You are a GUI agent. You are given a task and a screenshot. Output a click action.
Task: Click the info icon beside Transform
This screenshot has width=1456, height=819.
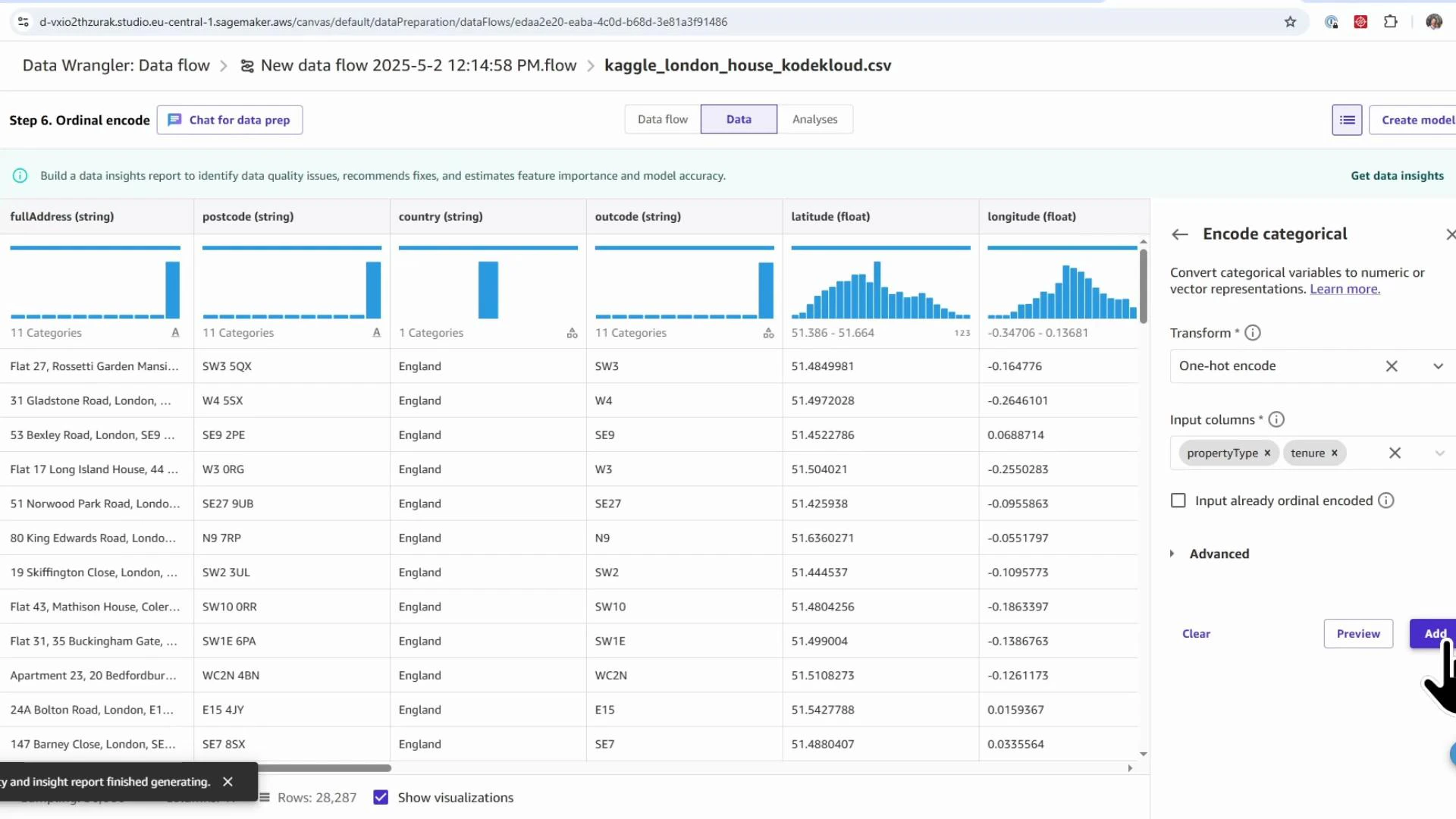tap(1252, 332)
